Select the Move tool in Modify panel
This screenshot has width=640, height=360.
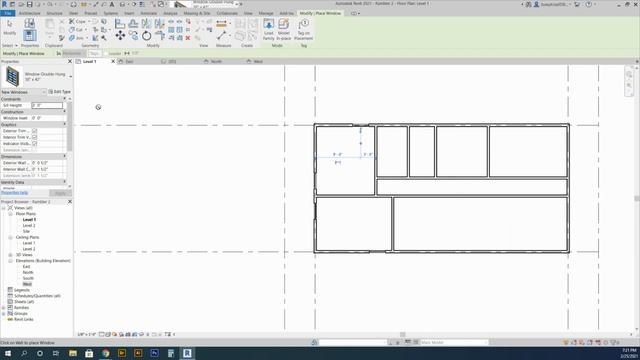(120, 36)
